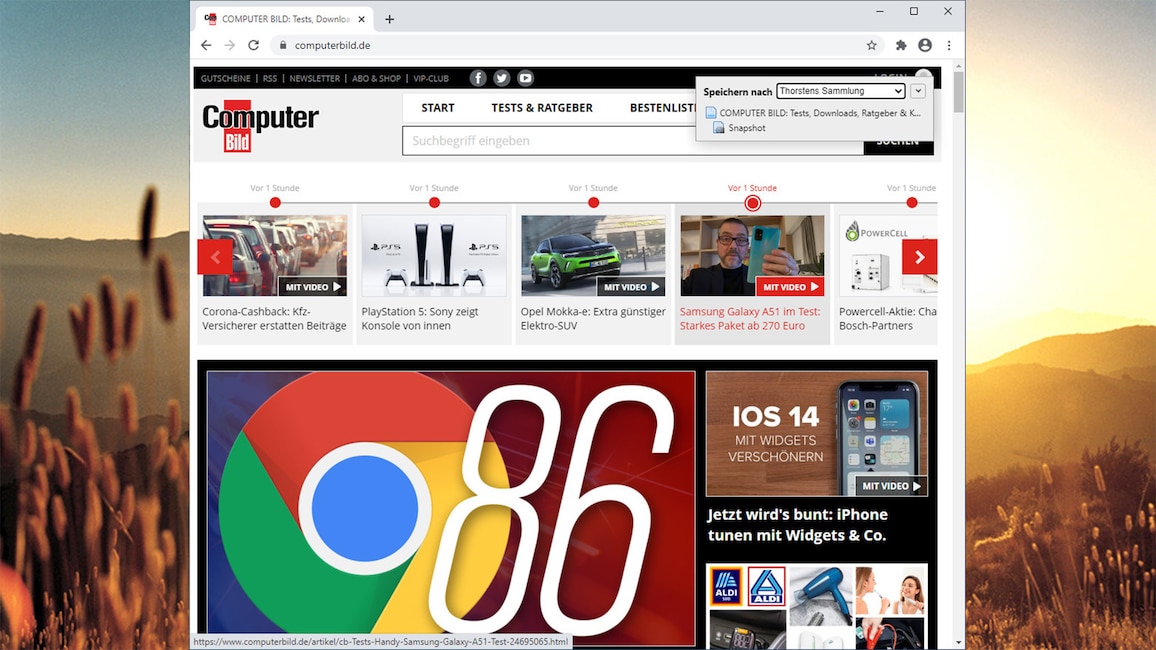Screen dimensions: 1156x650
Task: Open the Twitter icon in top bar
Action: coord(502,78)
